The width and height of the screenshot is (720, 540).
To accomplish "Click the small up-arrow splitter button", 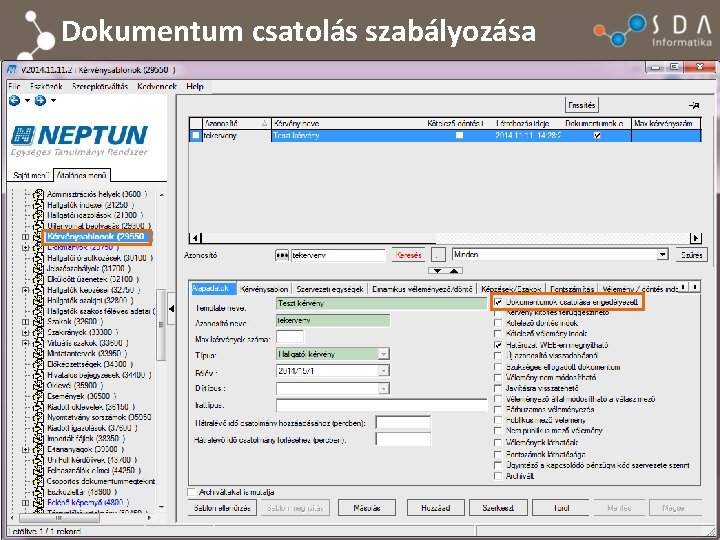I will (454, 271).
